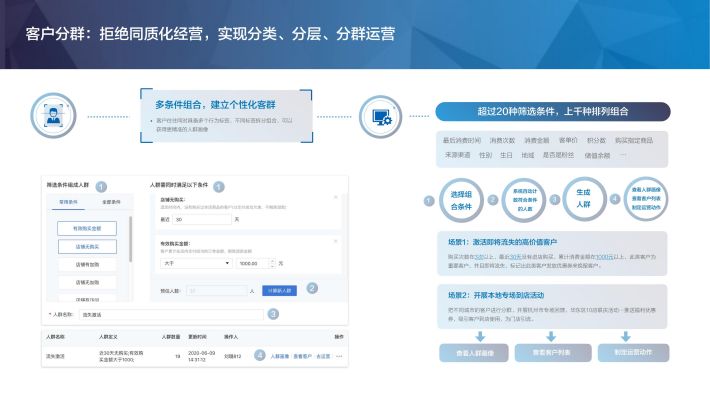Click the 消费次数 filter tag
Screen dimensions: 710x399
(x=502, y=140)
